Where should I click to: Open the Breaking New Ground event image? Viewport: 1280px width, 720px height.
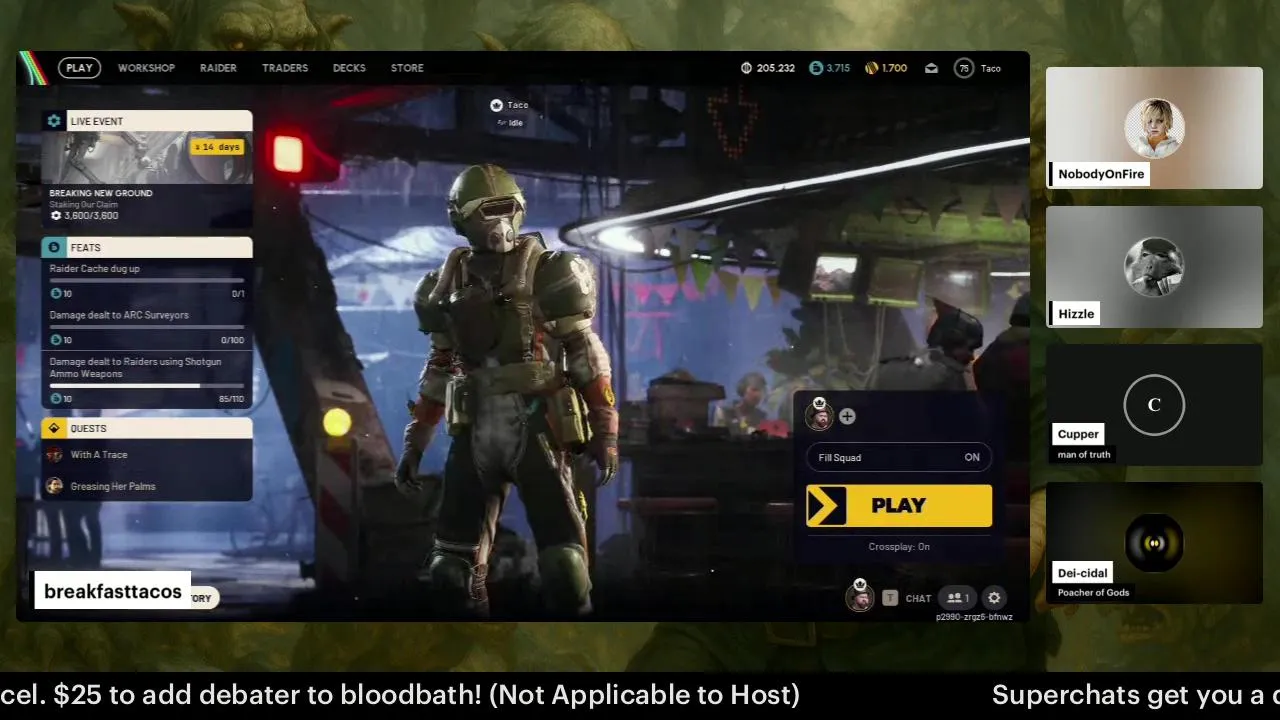[x=147, y=158]
